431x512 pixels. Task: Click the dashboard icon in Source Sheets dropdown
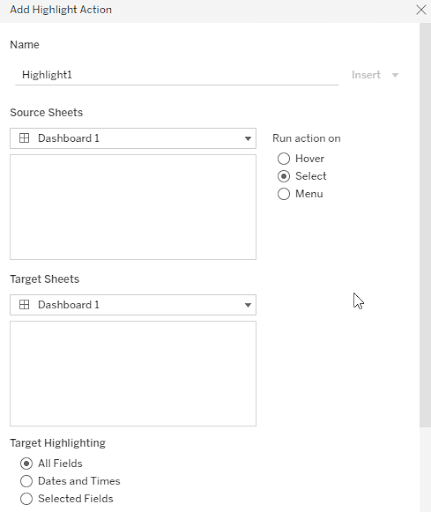coord(24,138)
